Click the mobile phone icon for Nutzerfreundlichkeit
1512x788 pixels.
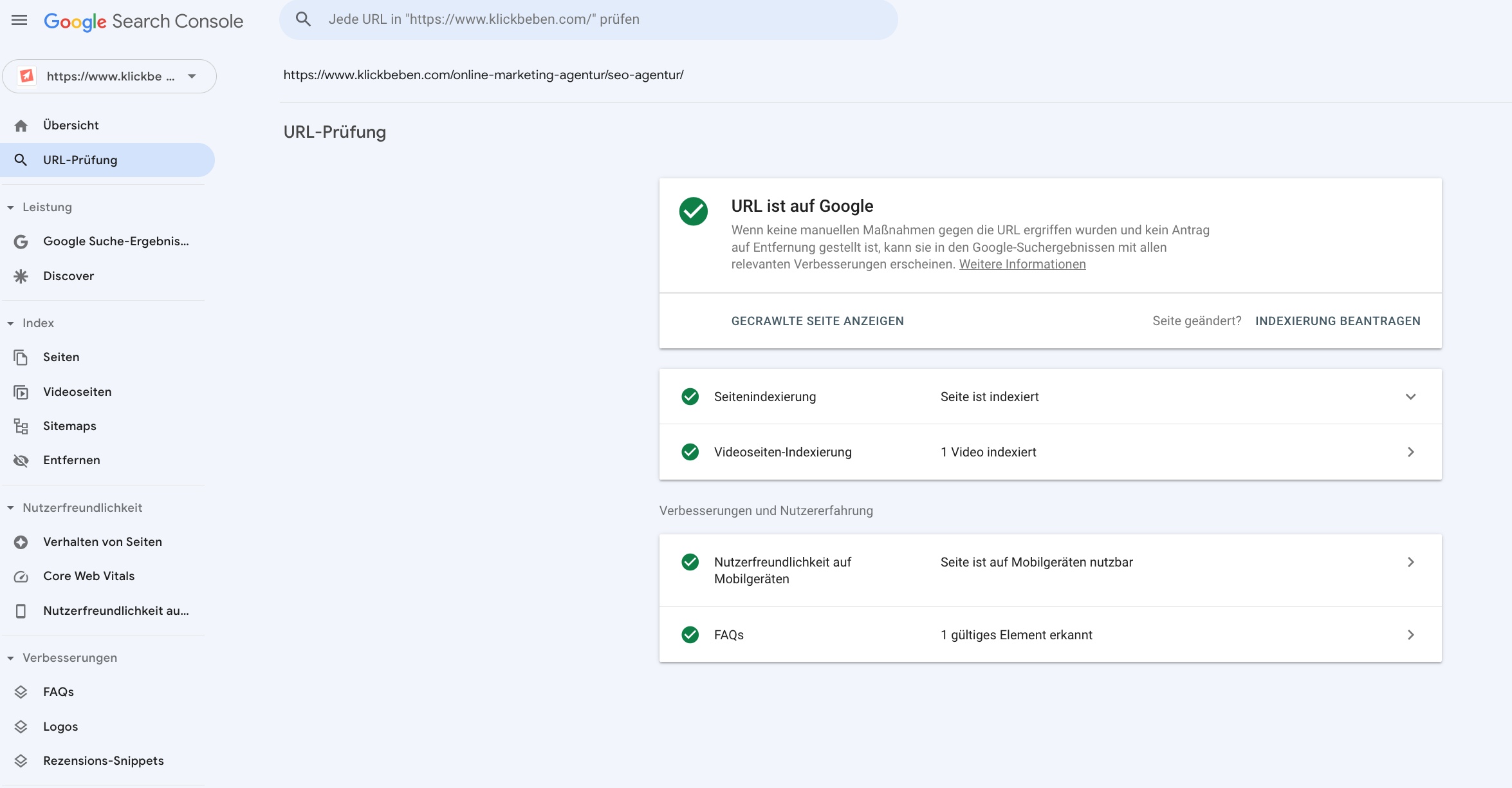(21, 611)
